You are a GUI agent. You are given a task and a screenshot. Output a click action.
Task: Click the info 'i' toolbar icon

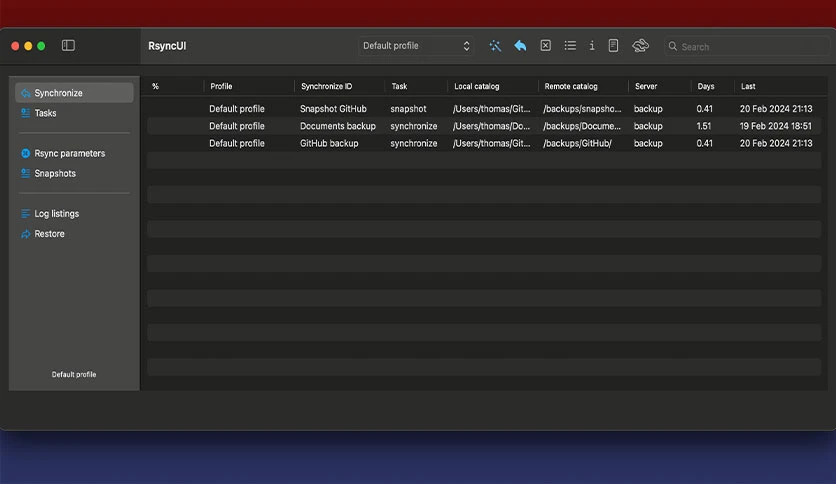pyautogui.click(x=592, y=46)
